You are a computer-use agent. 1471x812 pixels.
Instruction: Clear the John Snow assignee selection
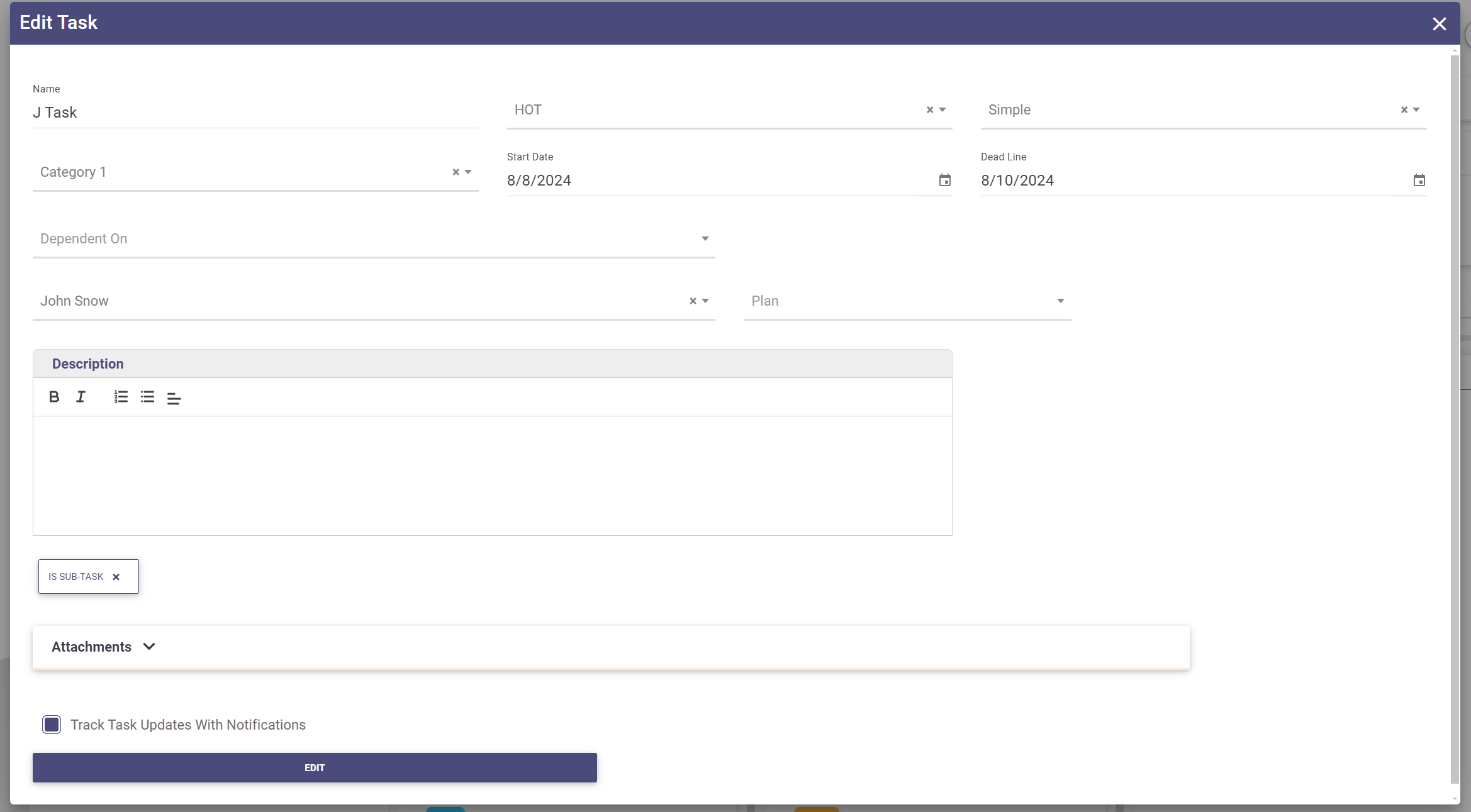(693, 301)
